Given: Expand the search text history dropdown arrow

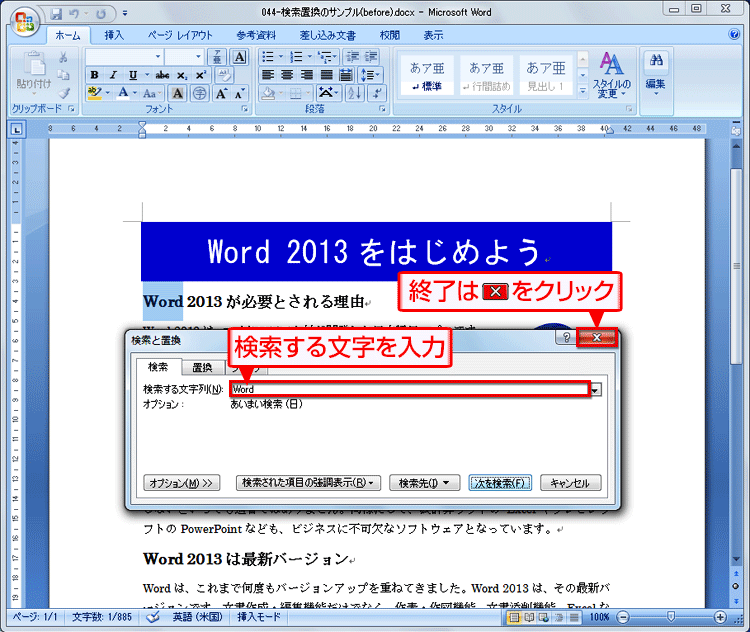Looking at the screenshot, I should [x=595, y=390].
